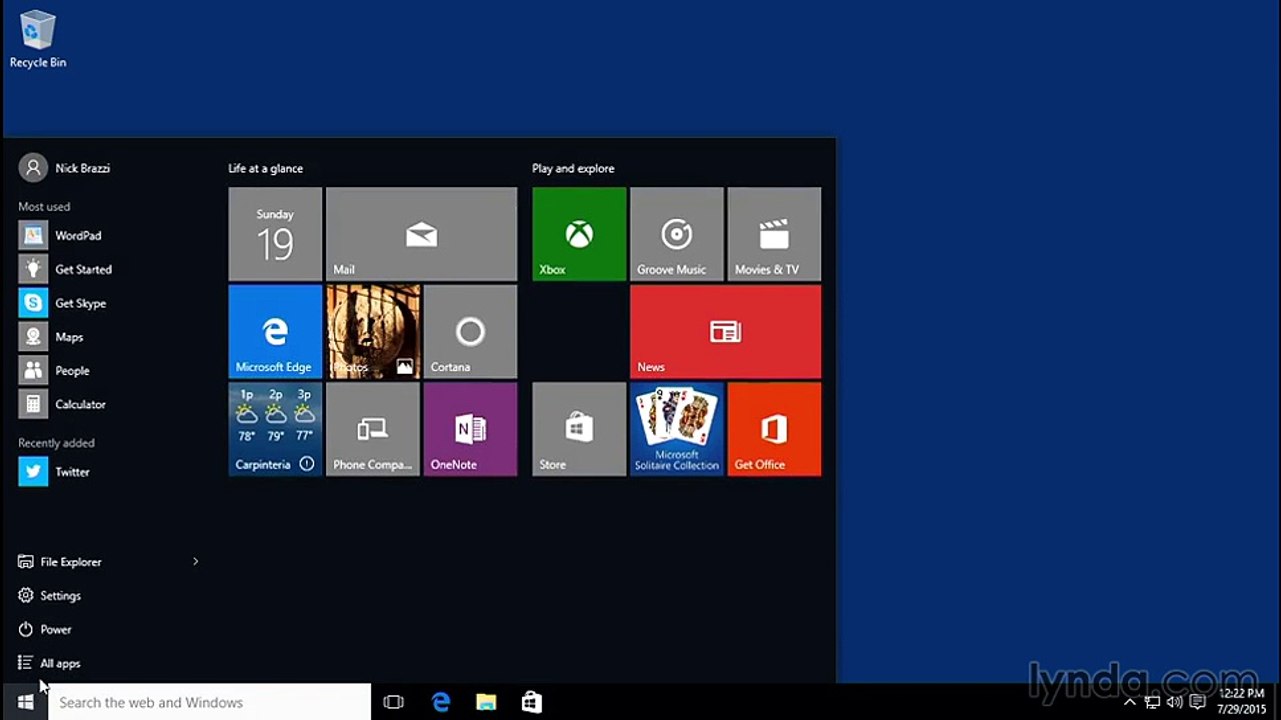The height and width of the screenshot is (720, 1281).
Task: Click the Life at a glance group header
Action: 265,168
